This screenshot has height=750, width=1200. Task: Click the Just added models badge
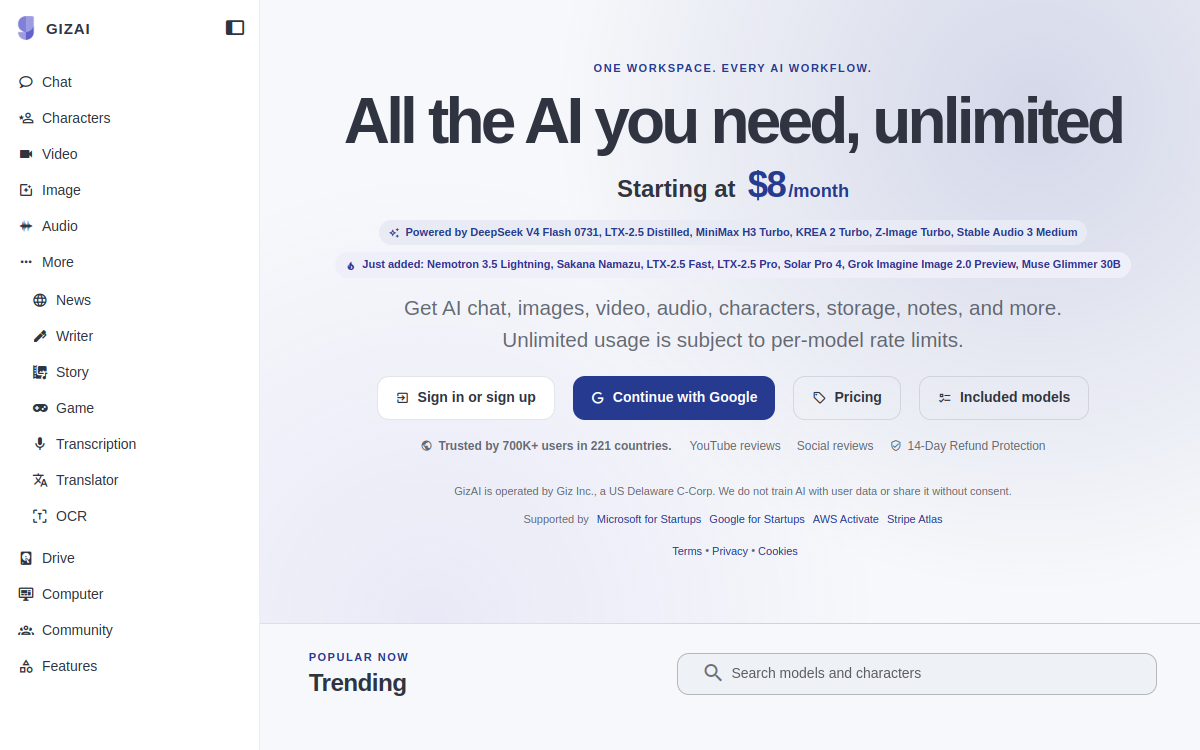pyautogui.click(x=733, y=265)
